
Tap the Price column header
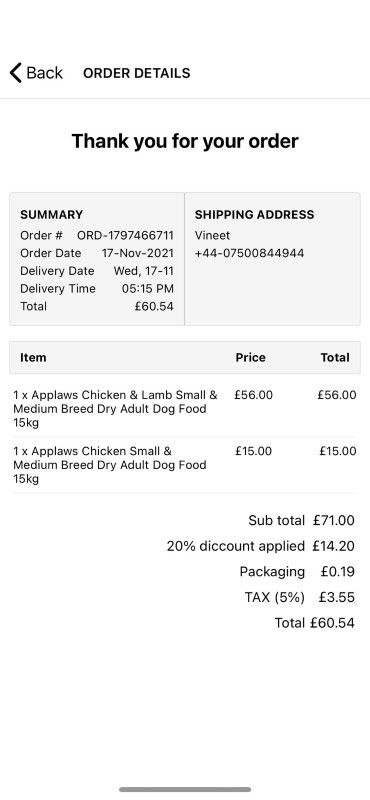251,358
